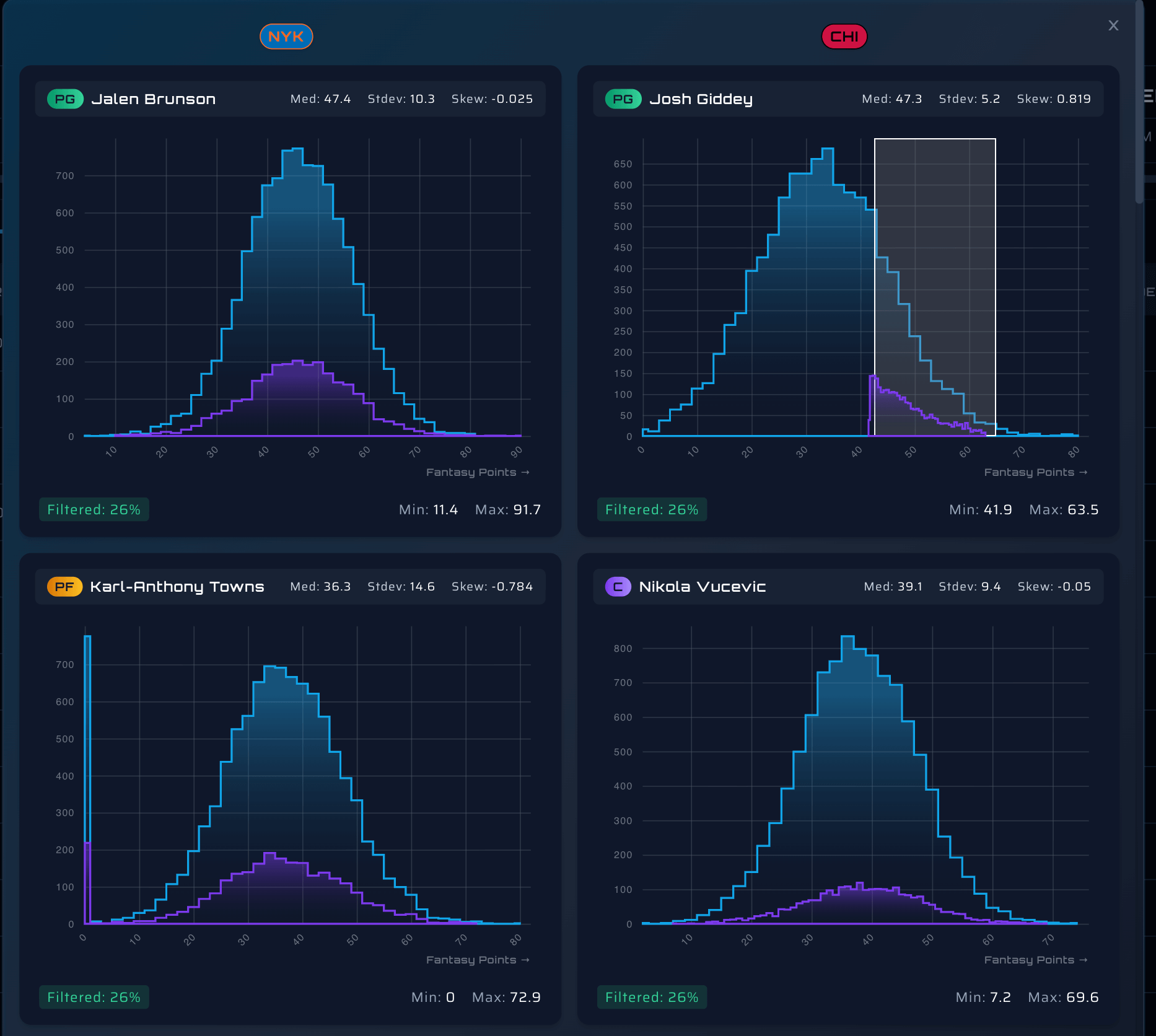This screenshot has height=1036, width=1156.
Task: Click Filtered 26% label under Vucevic chart
Action: [x=652, y=997]
